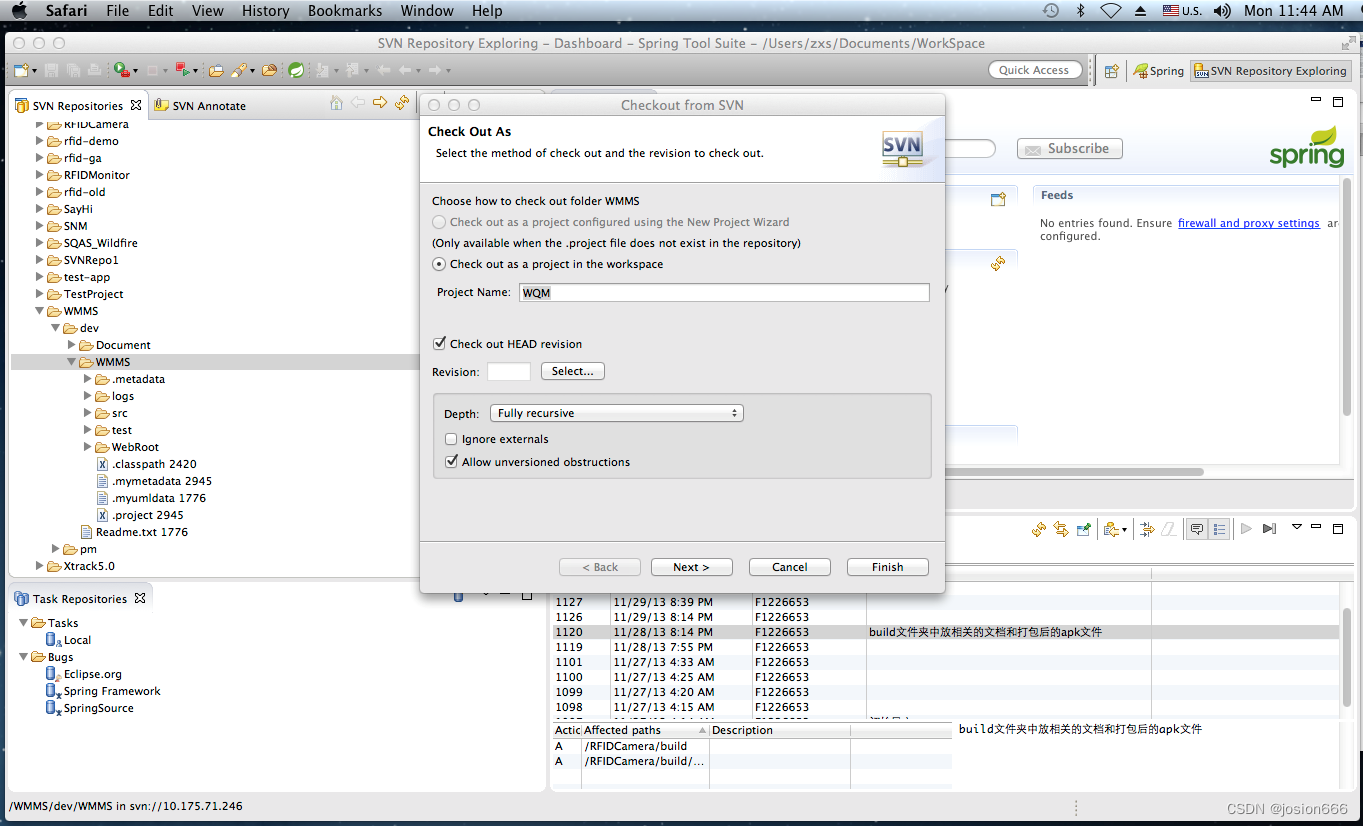Toggle show comment viewer icon in history
1363x826 pixels.
tap(1196, 529)
